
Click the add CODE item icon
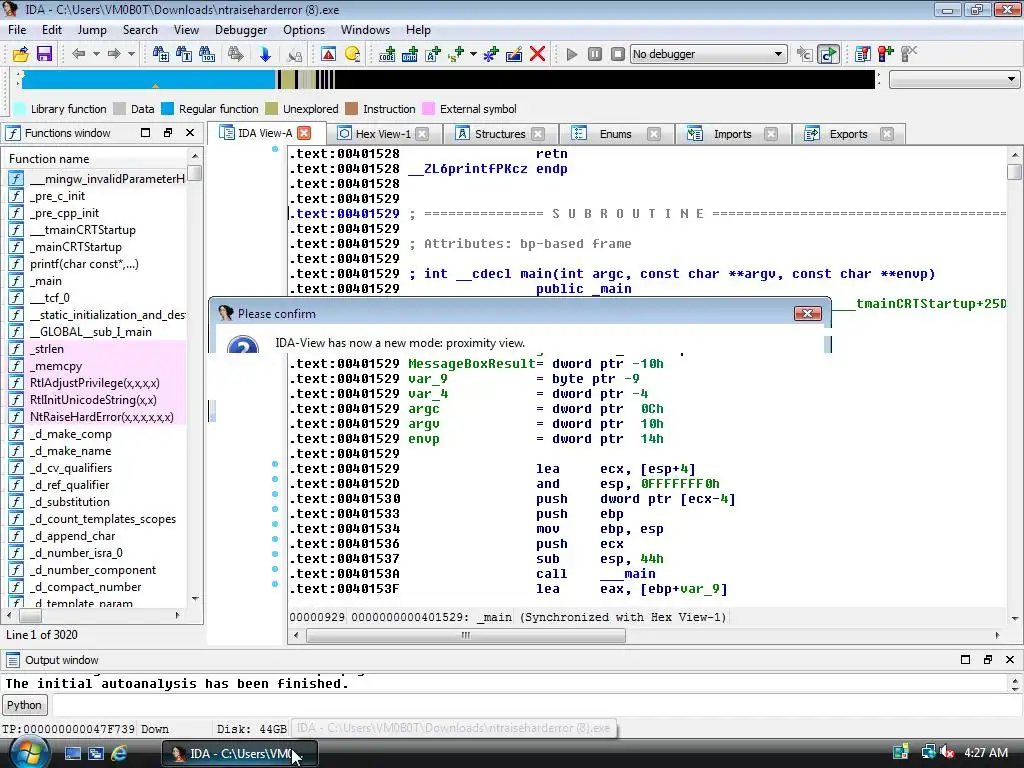click(x=387, y=54)
